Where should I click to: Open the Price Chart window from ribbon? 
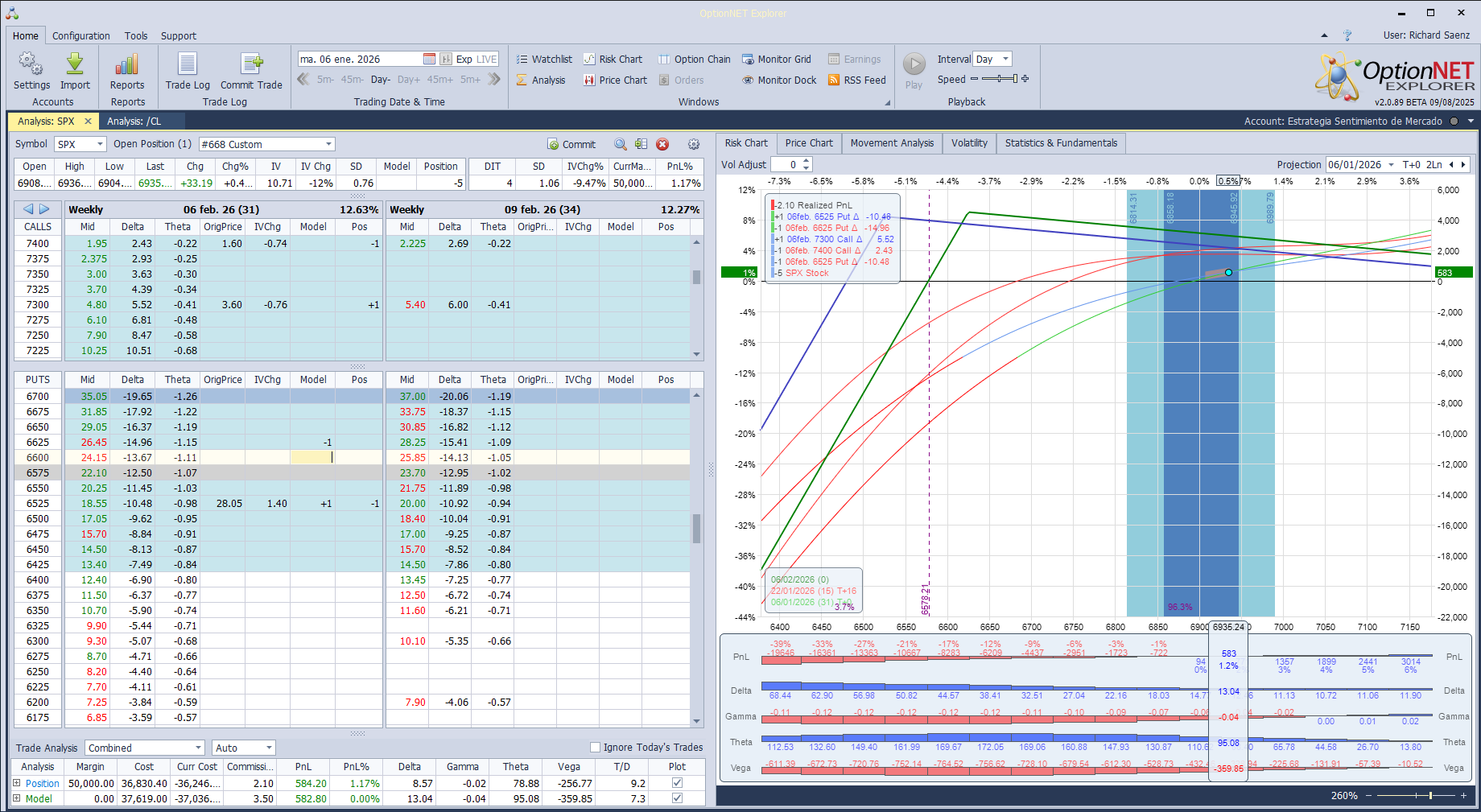click(x=616, y=80)
